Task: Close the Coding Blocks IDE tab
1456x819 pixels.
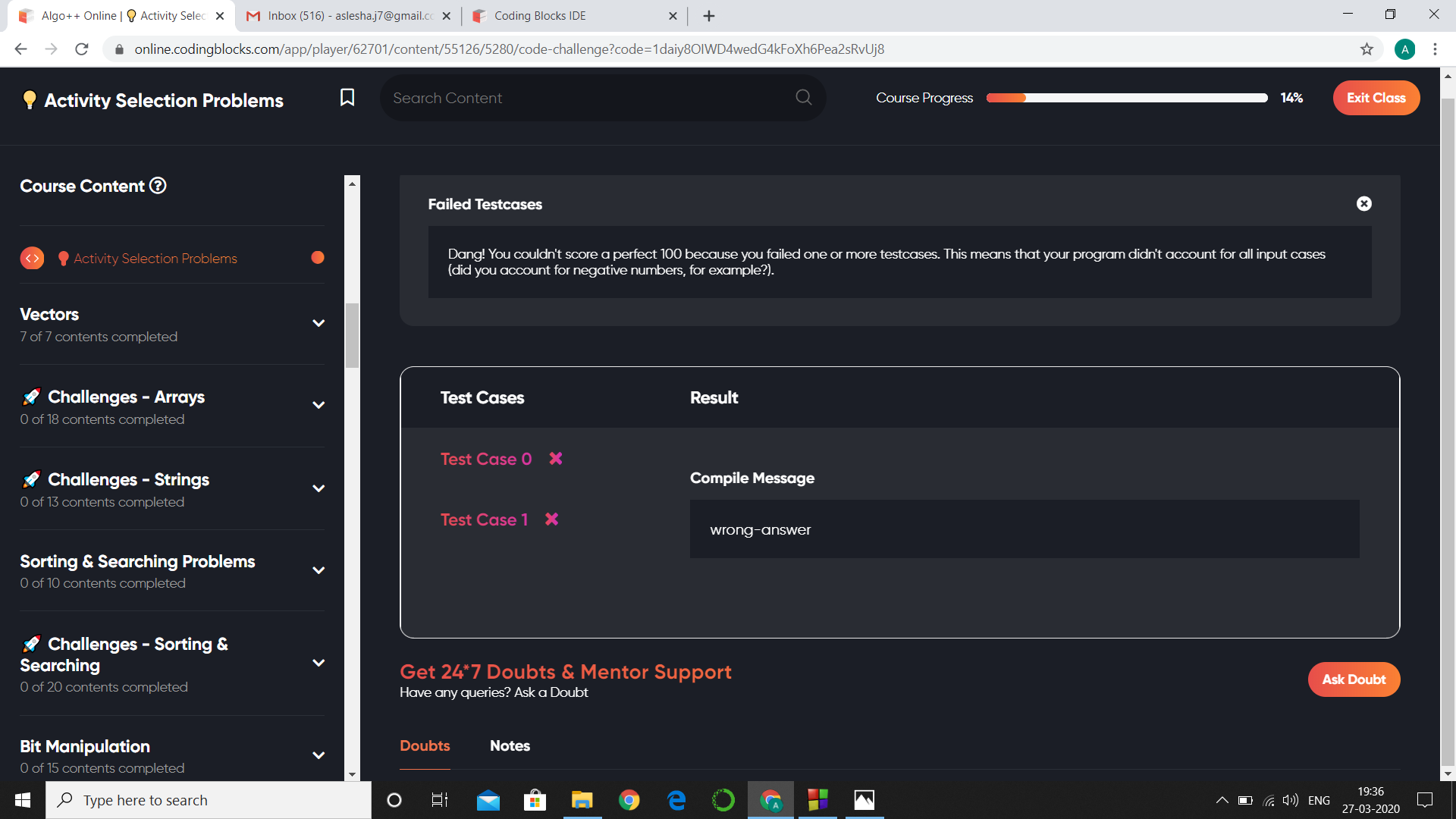Action: click(673, 16)
